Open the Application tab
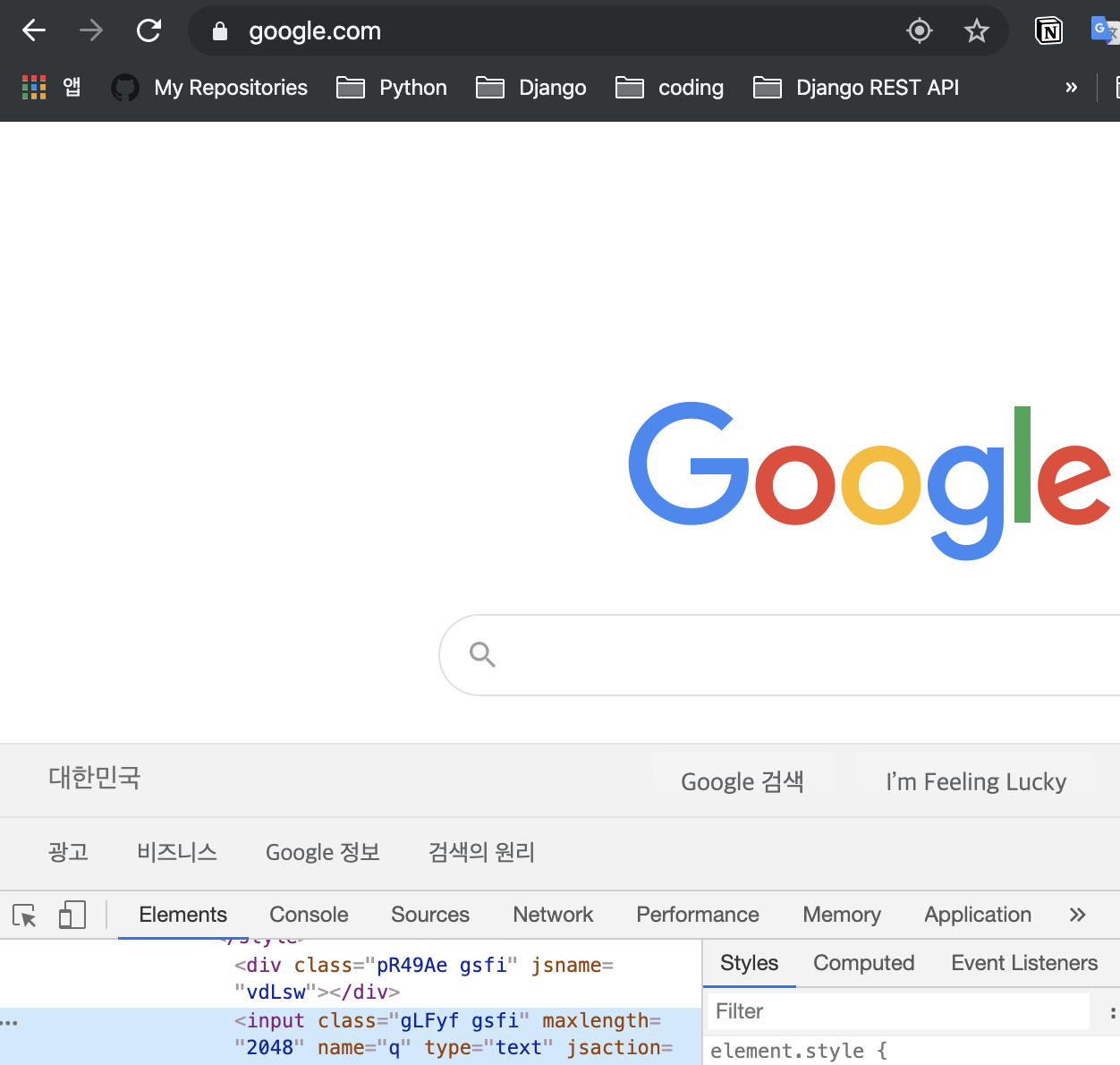 click(978, 915)
